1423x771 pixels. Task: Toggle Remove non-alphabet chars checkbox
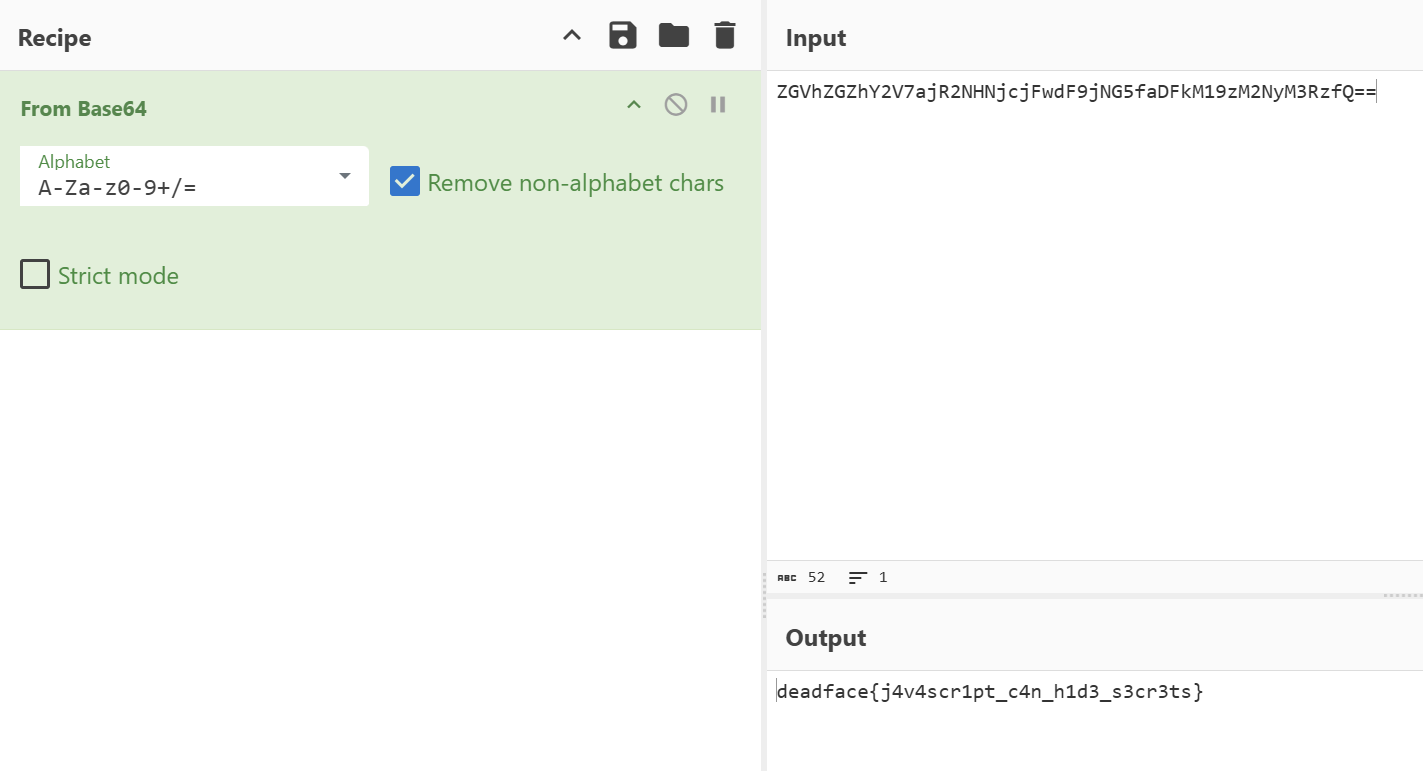coord(405,182)
